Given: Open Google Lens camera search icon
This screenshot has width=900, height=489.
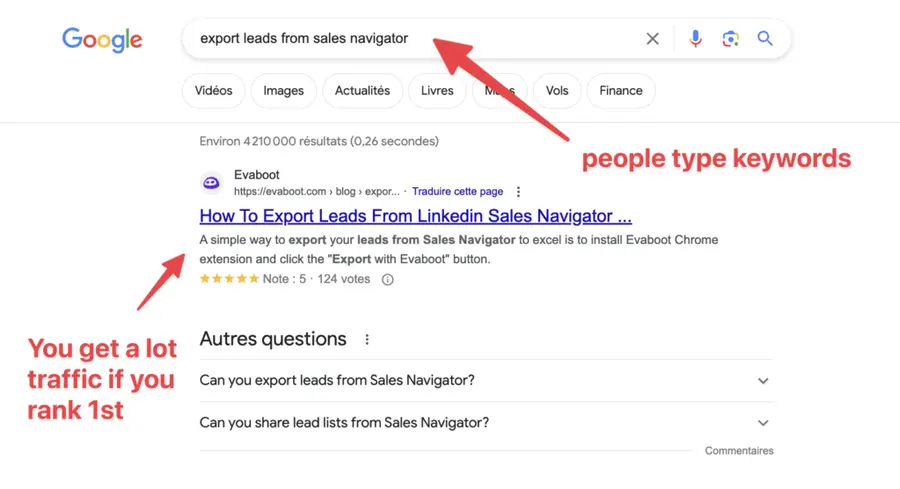Looking at the screenshot, I should (730, 38).
